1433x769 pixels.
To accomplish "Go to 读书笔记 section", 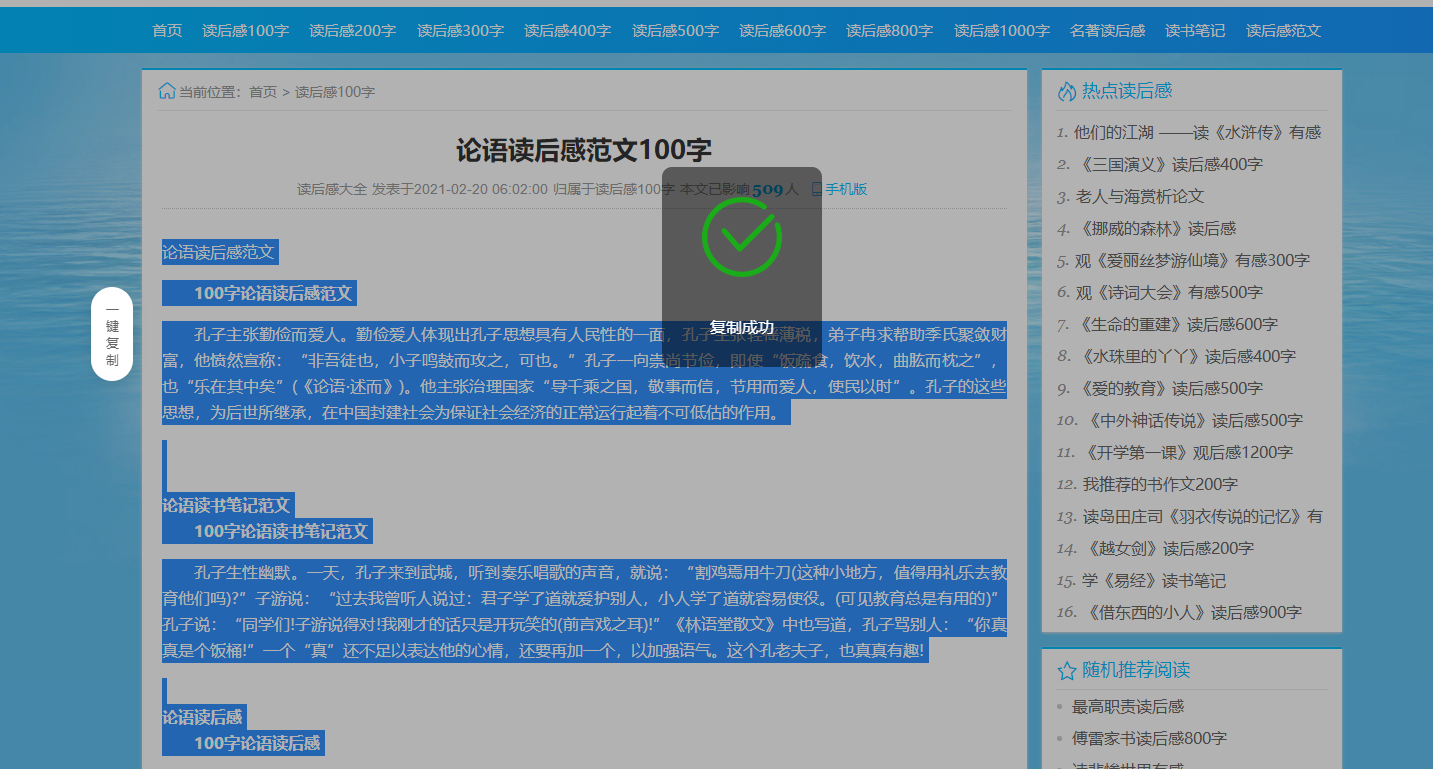I will pos(1195,31).
